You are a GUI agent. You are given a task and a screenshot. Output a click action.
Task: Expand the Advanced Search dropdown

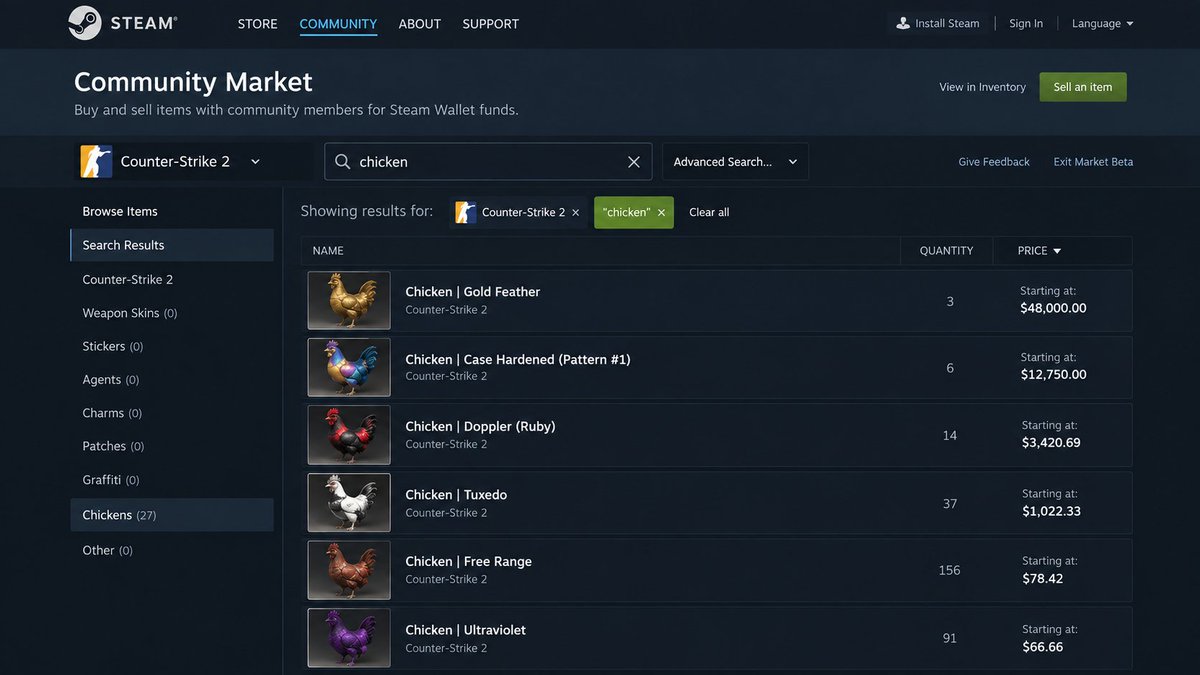(793, 162)
